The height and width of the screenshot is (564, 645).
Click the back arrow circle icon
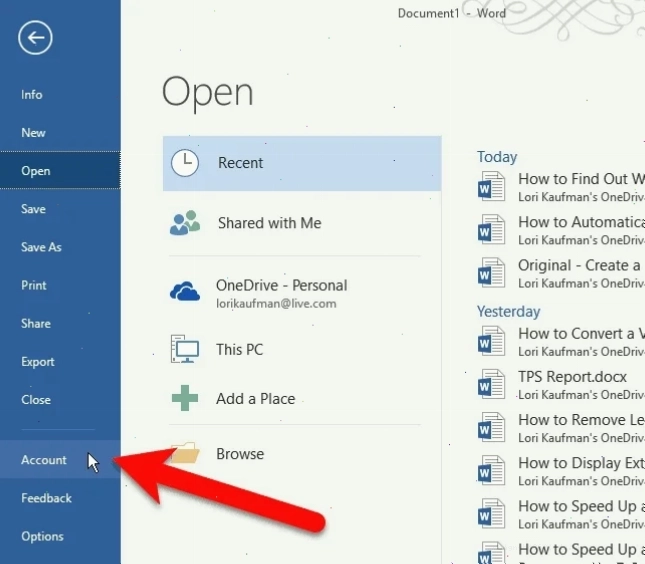(x=35, y=37)
